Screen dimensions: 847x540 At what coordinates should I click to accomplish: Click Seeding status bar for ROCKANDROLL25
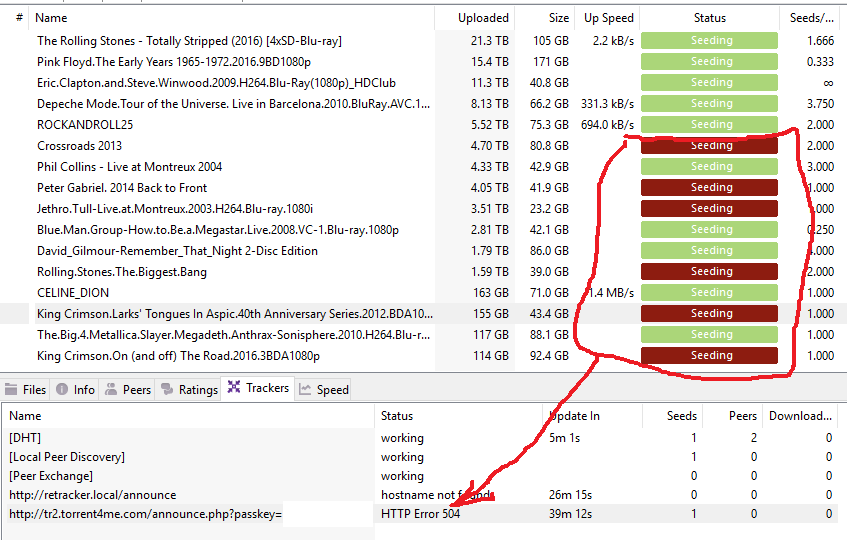coord(709,125)
